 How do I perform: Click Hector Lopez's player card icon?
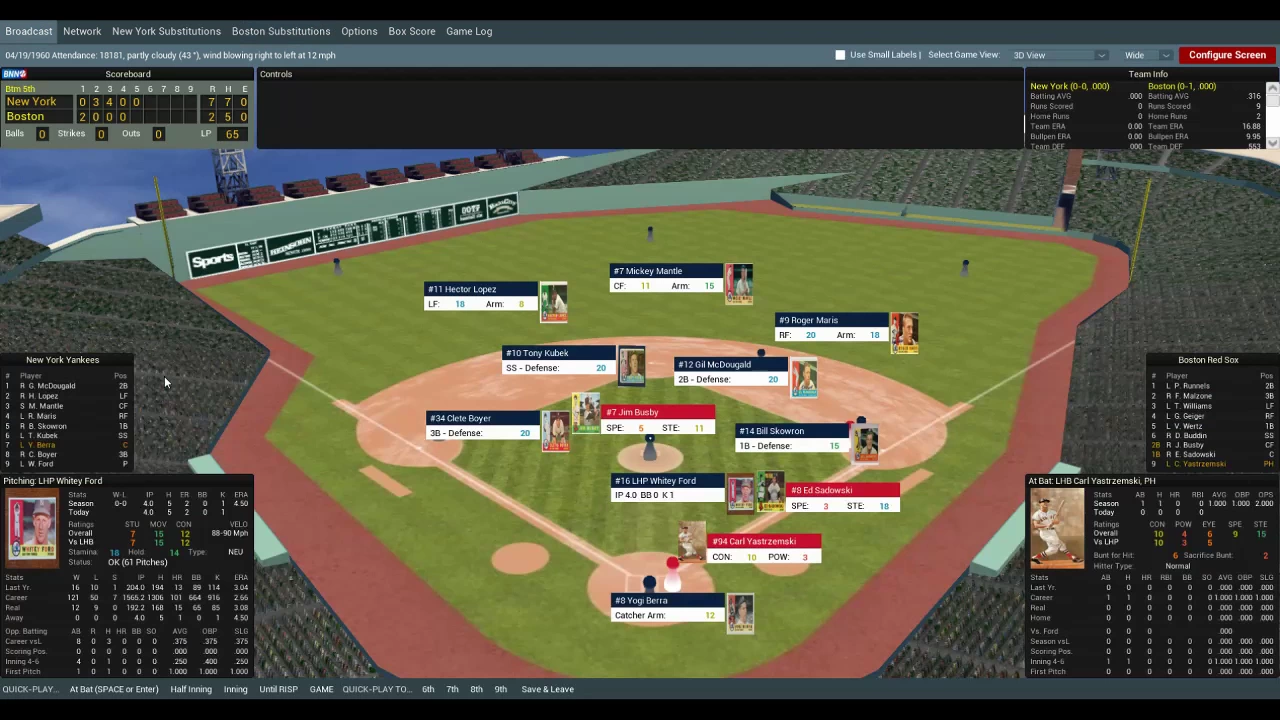[x=553, y=303]
